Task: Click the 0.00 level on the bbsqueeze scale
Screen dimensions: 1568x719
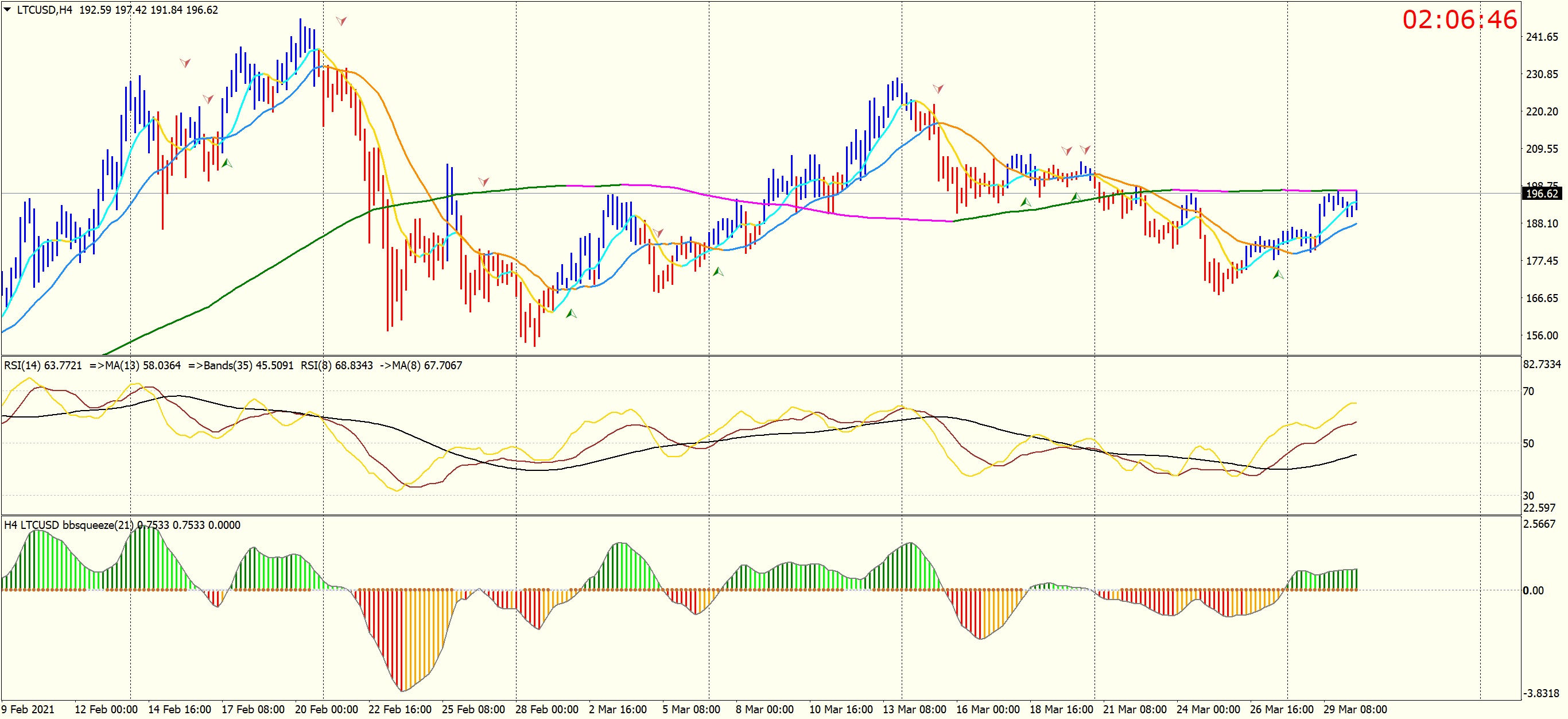Action: (x=1532, y=590)
